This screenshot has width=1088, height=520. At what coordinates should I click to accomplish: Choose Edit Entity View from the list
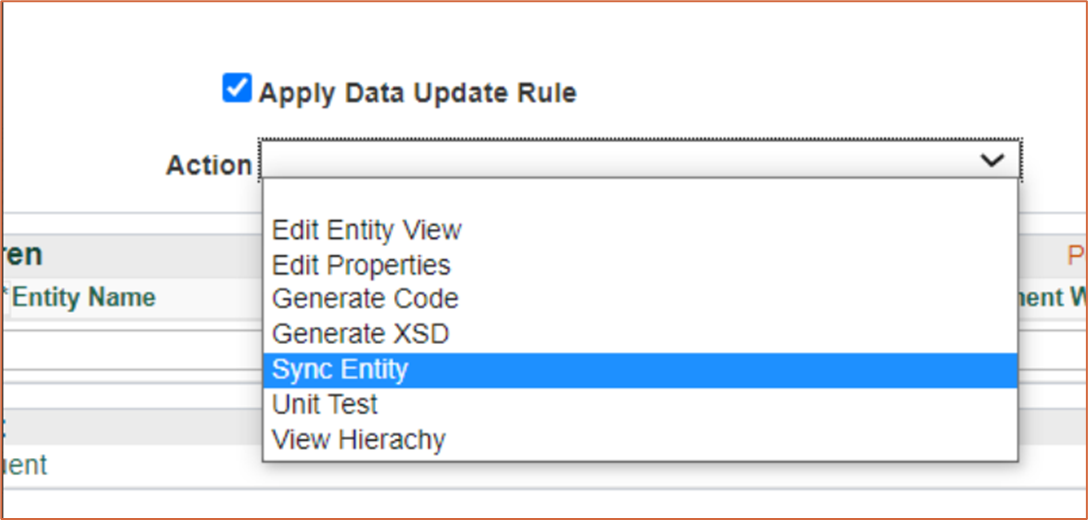(367, 230)
